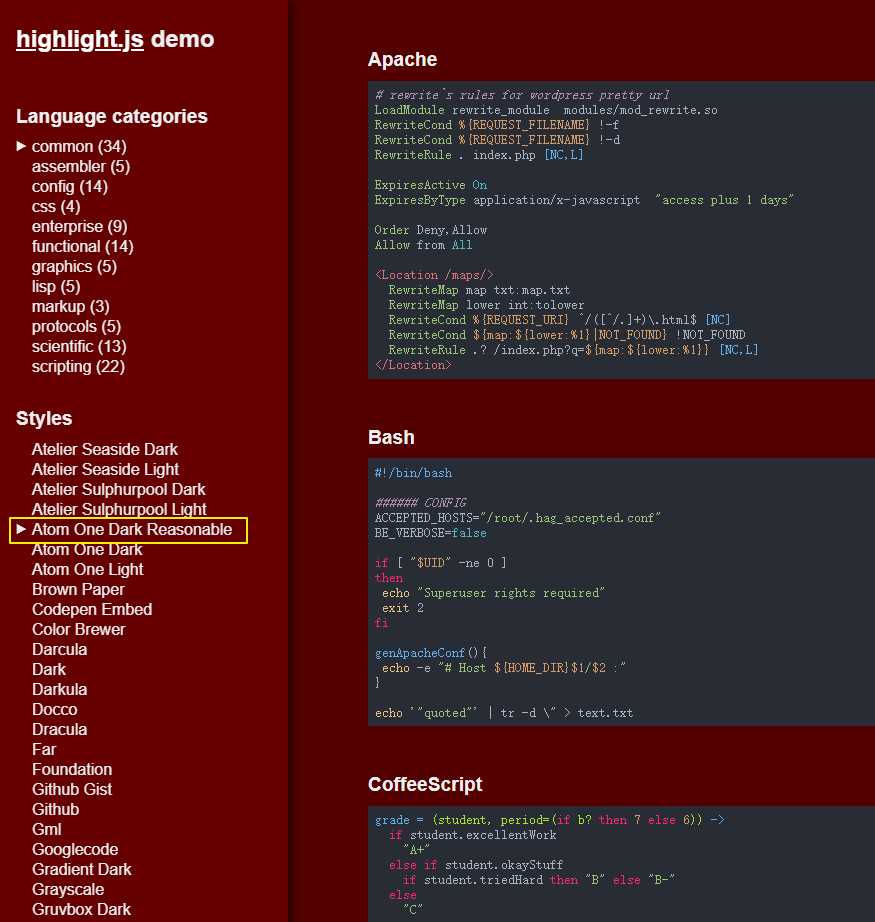Screen dimensions: 875x922
Task: Apply the Grayscale style
Action: click(68, 889)
